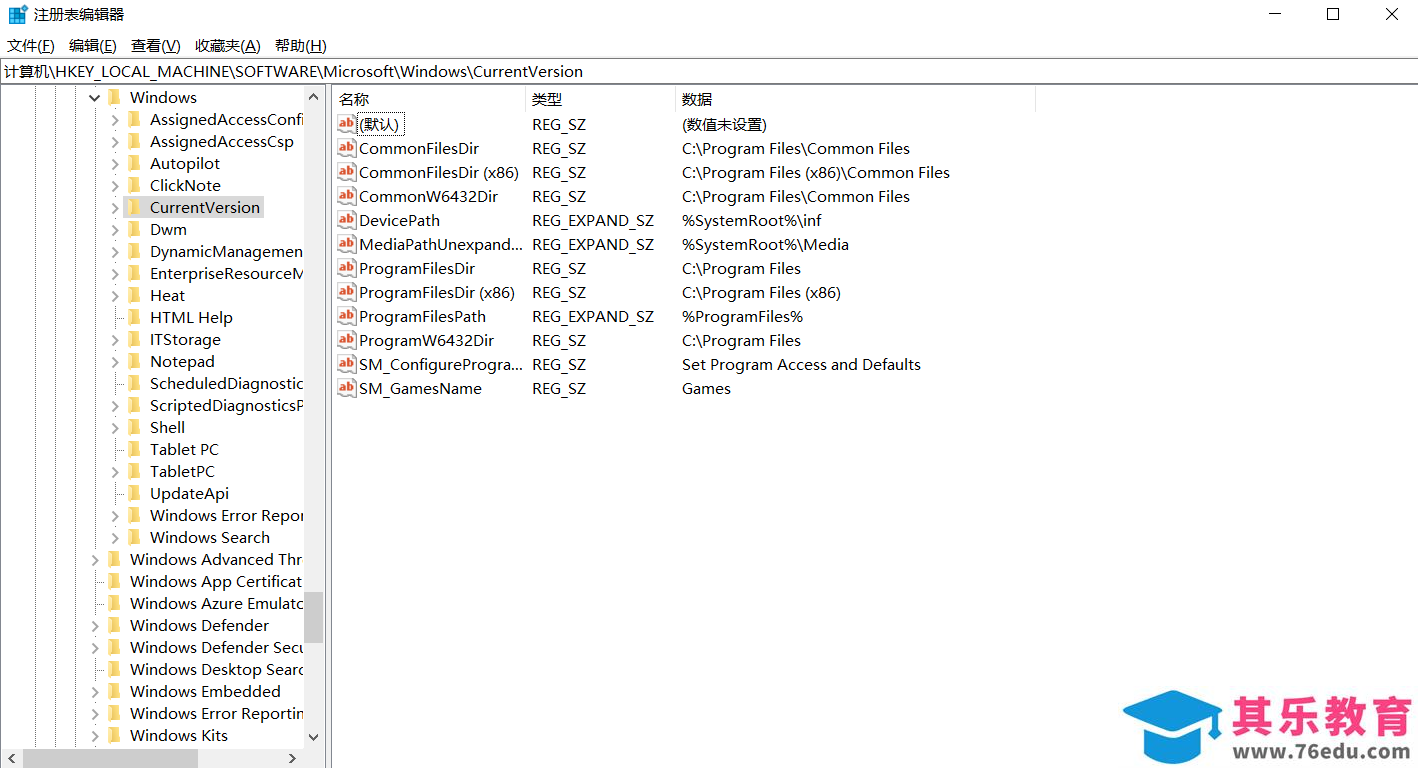
Task: Click the string icon beside SM_ConfigureProgra...
Action: point(346,364)
